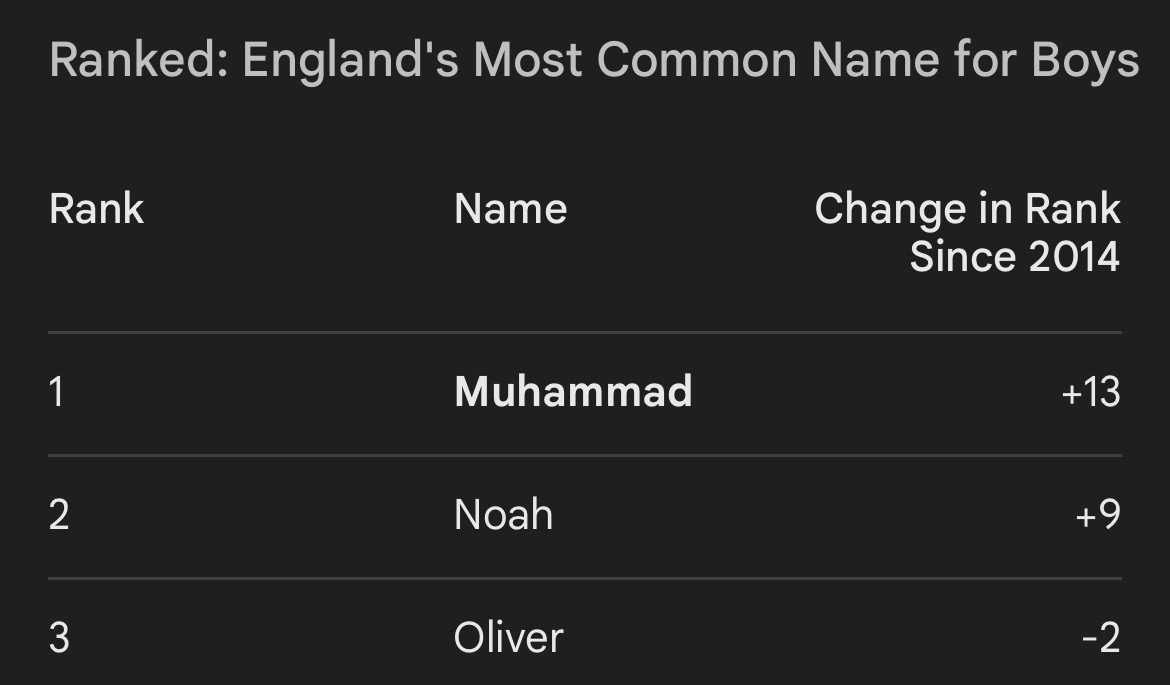Click the -2 rank change value
This screenshot has height=685, width=1170.
(1101, 639)
